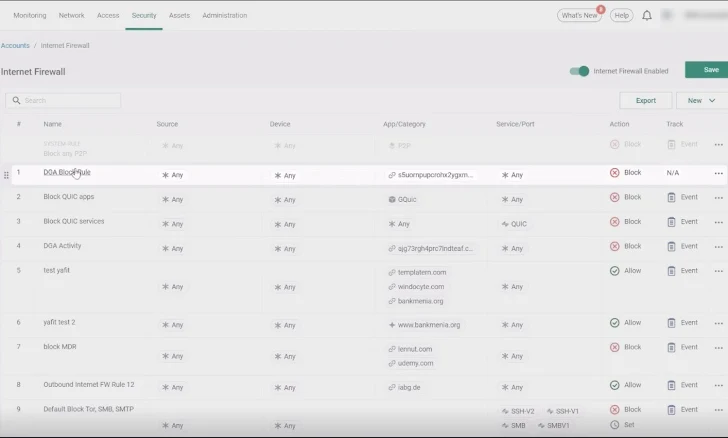Open the Monitoring menu tab

[29, 16]
